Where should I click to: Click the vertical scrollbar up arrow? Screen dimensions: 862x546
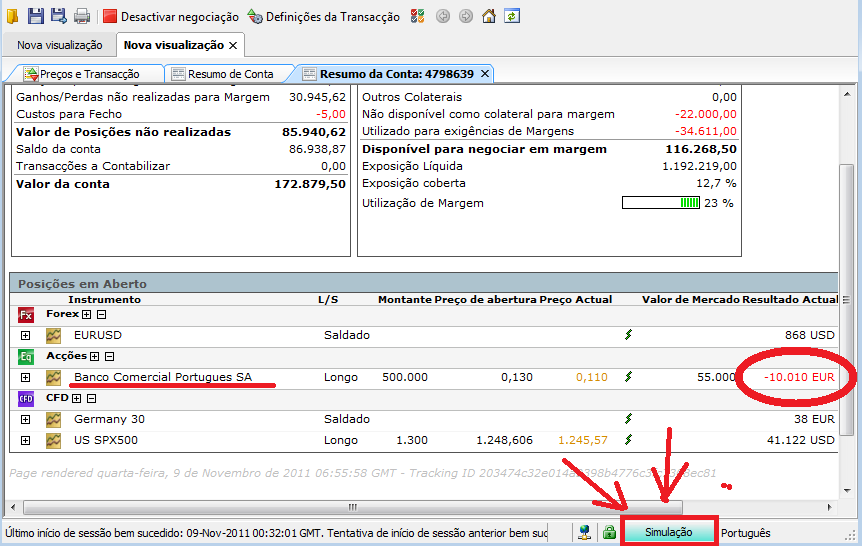pos(847,95)
